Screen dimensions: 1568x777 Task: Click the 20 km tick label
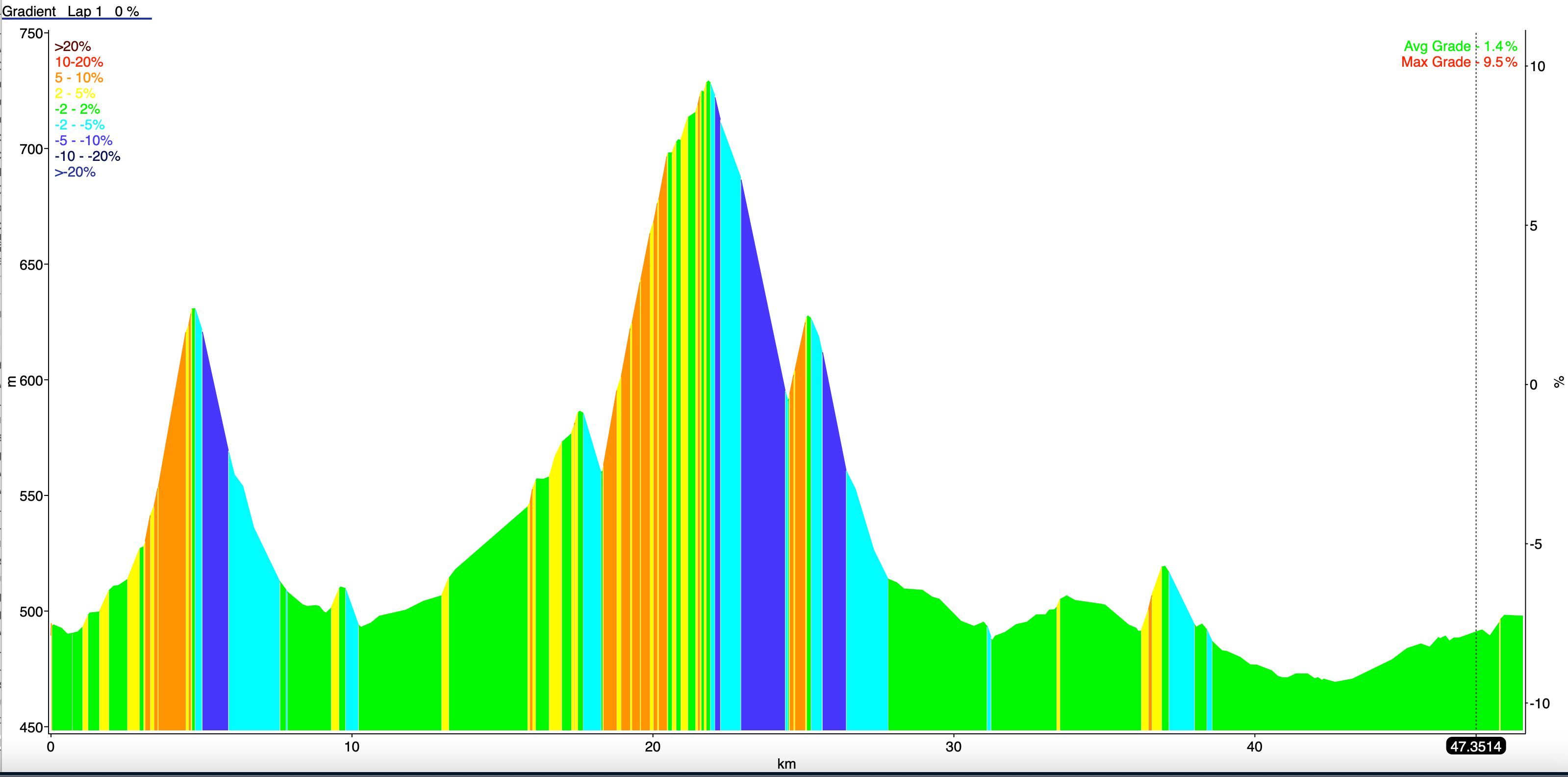(653, 747)
